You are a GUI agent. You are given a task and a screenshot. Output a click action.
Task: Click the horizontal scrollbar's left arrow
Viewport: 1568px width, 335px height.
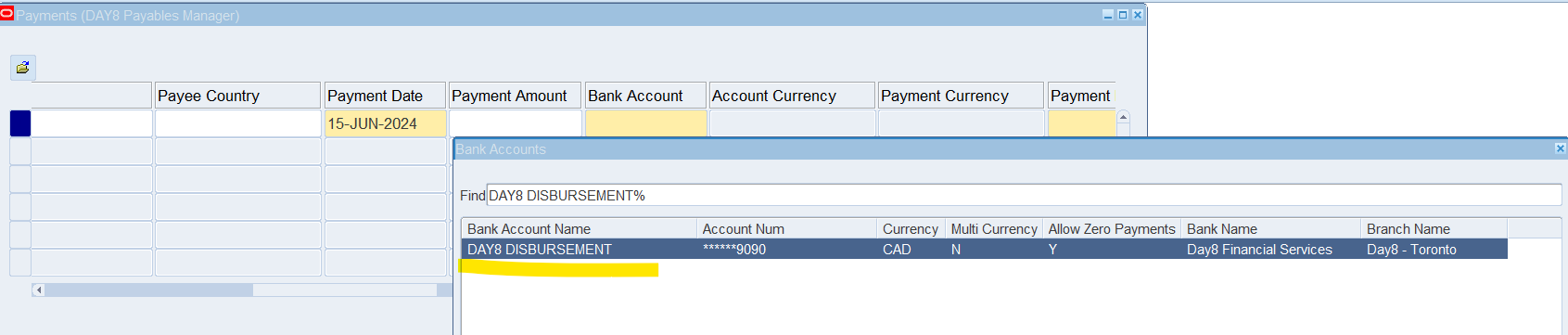[x=38, y=290]
